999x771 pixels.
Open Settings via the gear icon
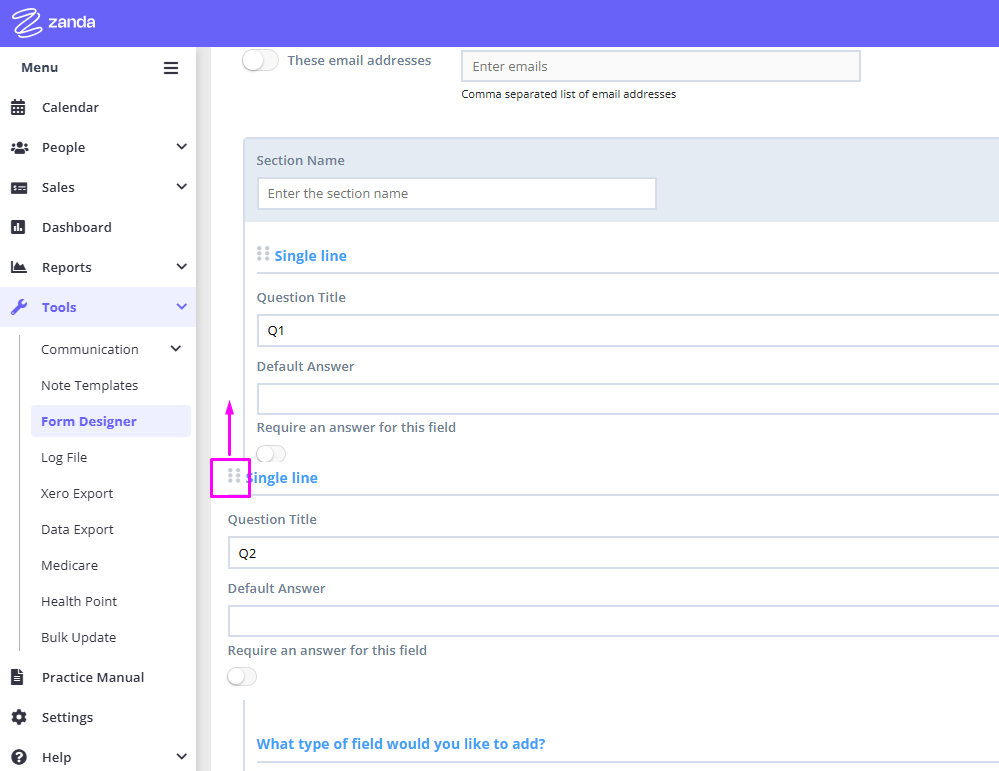[x=19, y=717]
